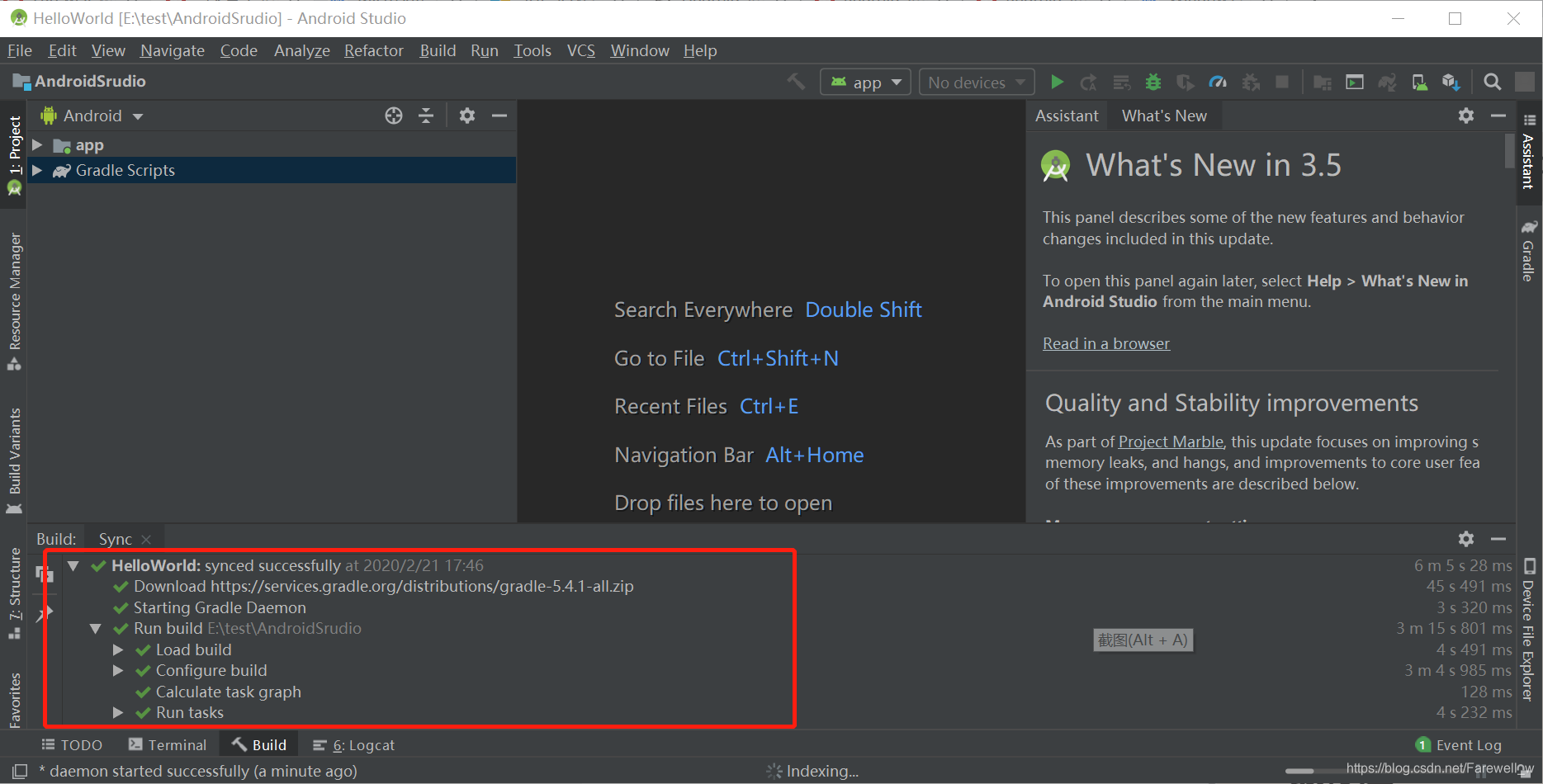The height and width of the screenshot is (784, 1543).
Task: Click Collapse All icon in Project panel
Action: click(x=426, y=116)
